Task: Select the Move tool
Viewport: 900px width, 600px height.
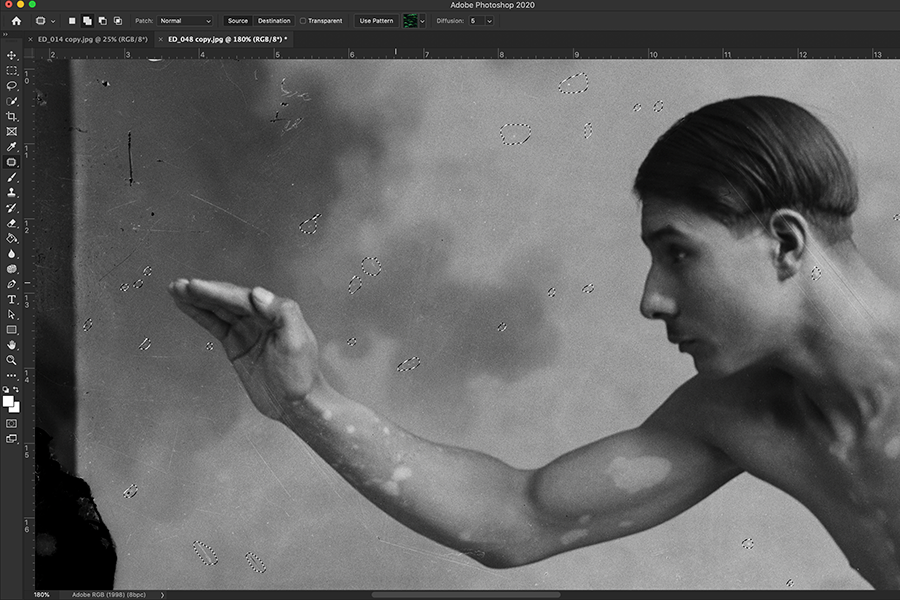Action: click(x=12, y=56)
